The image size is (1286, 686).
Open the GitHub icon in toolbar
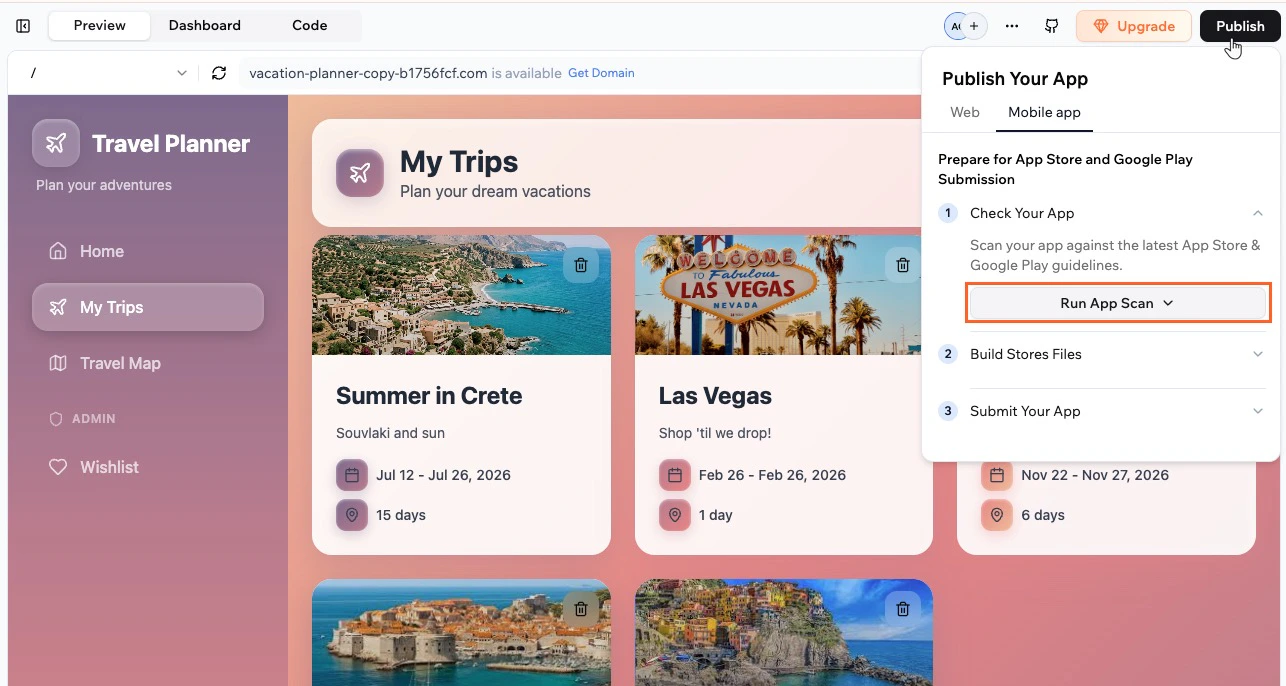1051,26
